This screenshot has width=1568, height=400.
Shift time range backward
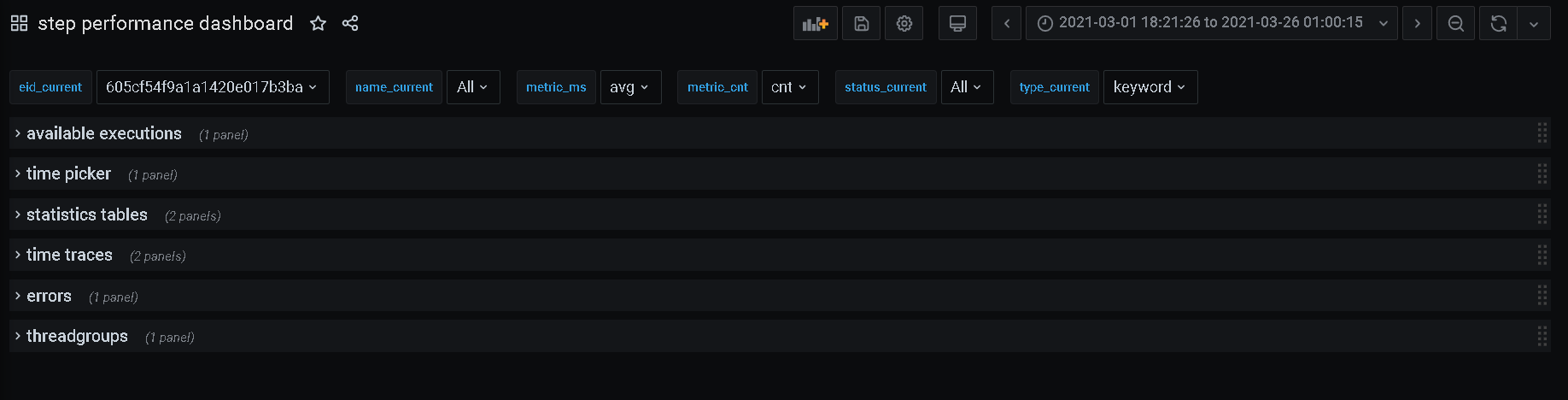(x=1006, y=23)
